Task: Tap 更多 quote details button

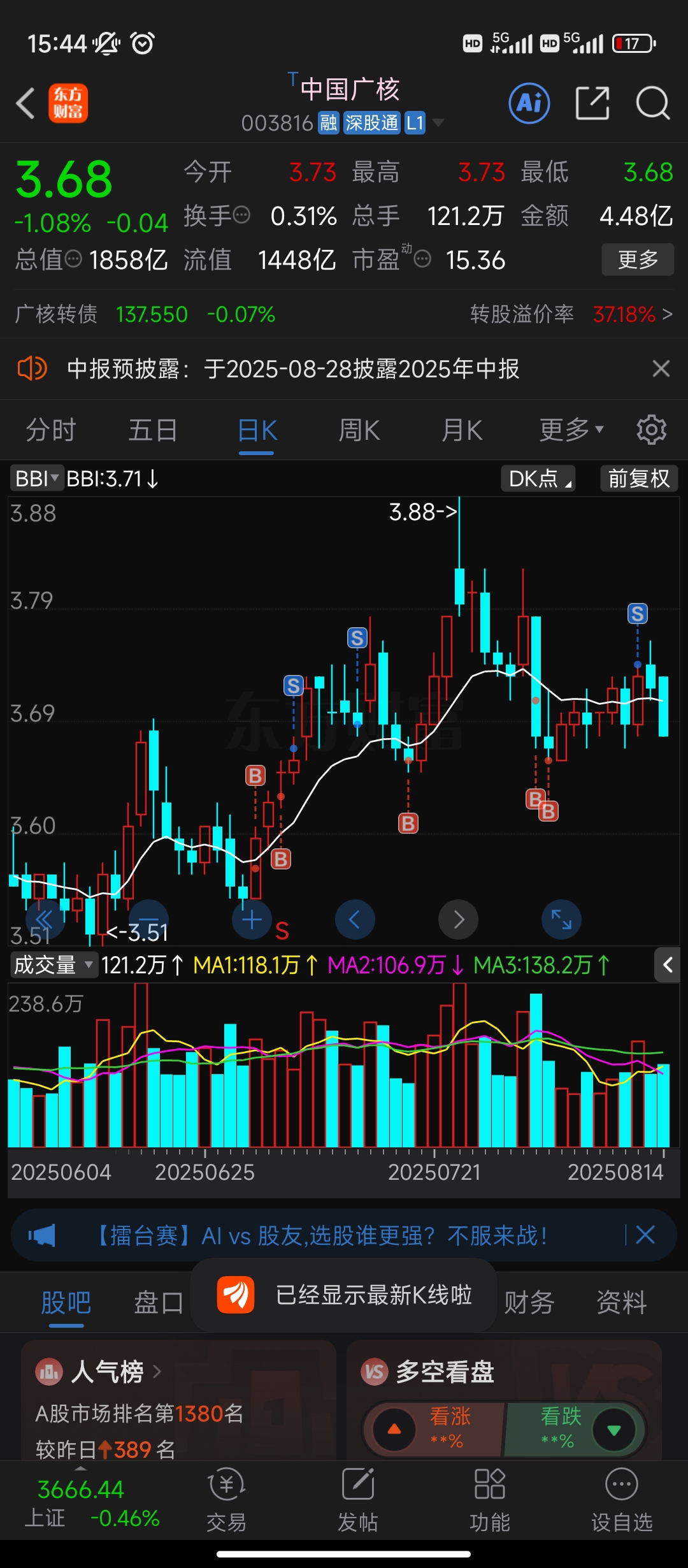Action: click(x=638, y=259)
